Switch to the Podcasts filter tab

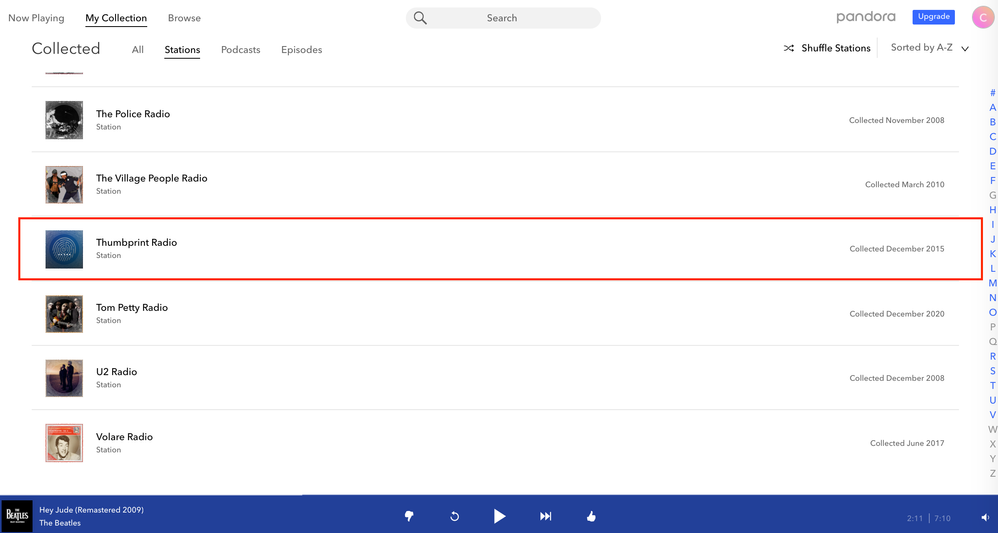tap(241, 50)
